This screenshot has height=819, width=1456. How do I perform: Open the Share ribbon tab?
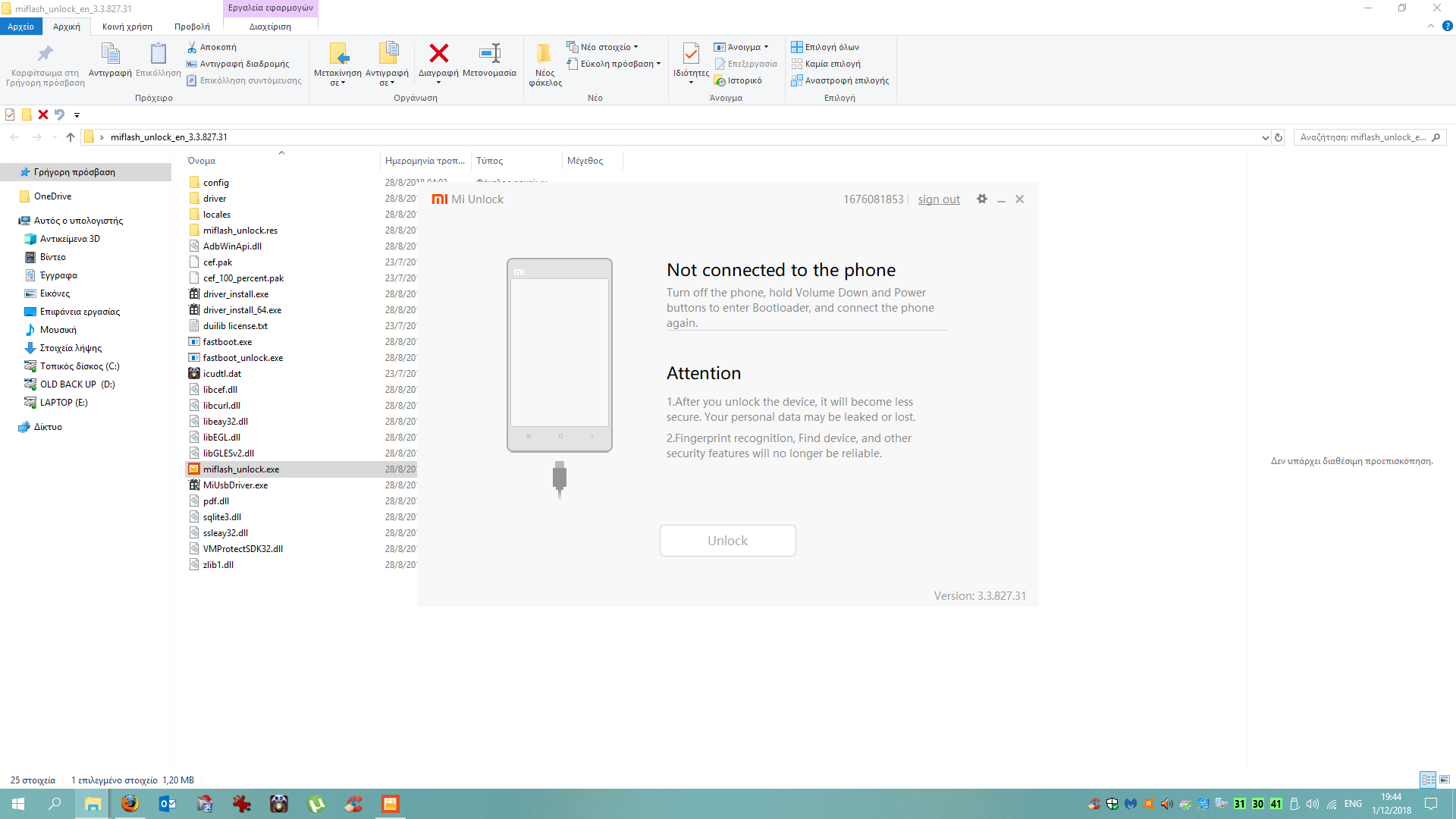(127, 27)
